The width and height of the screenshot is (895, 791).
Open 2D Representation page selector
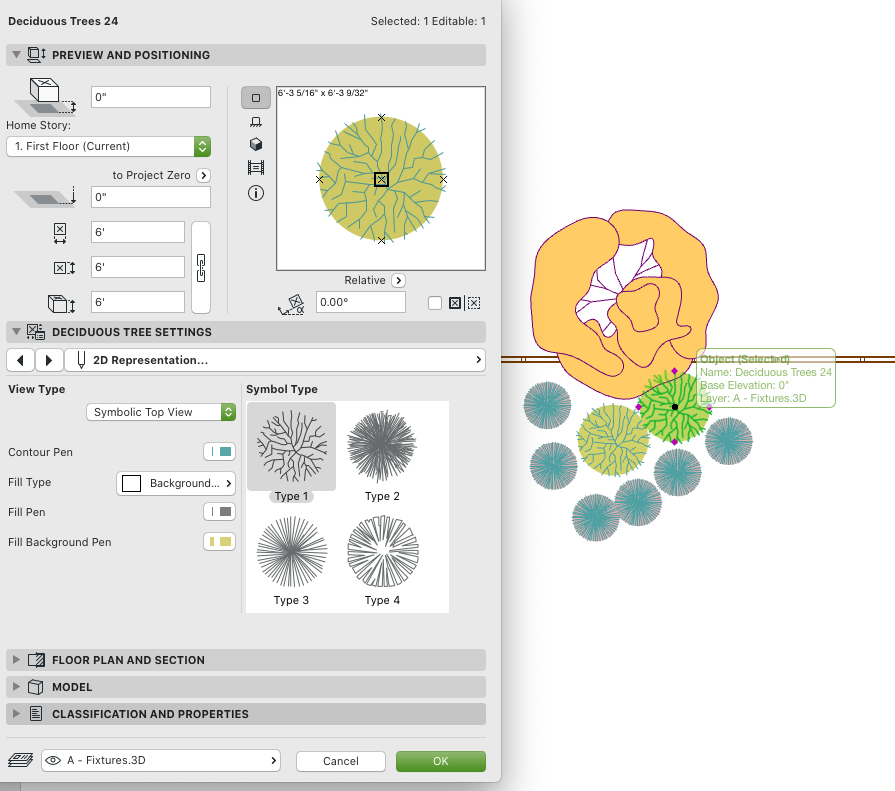click(275, 360)
